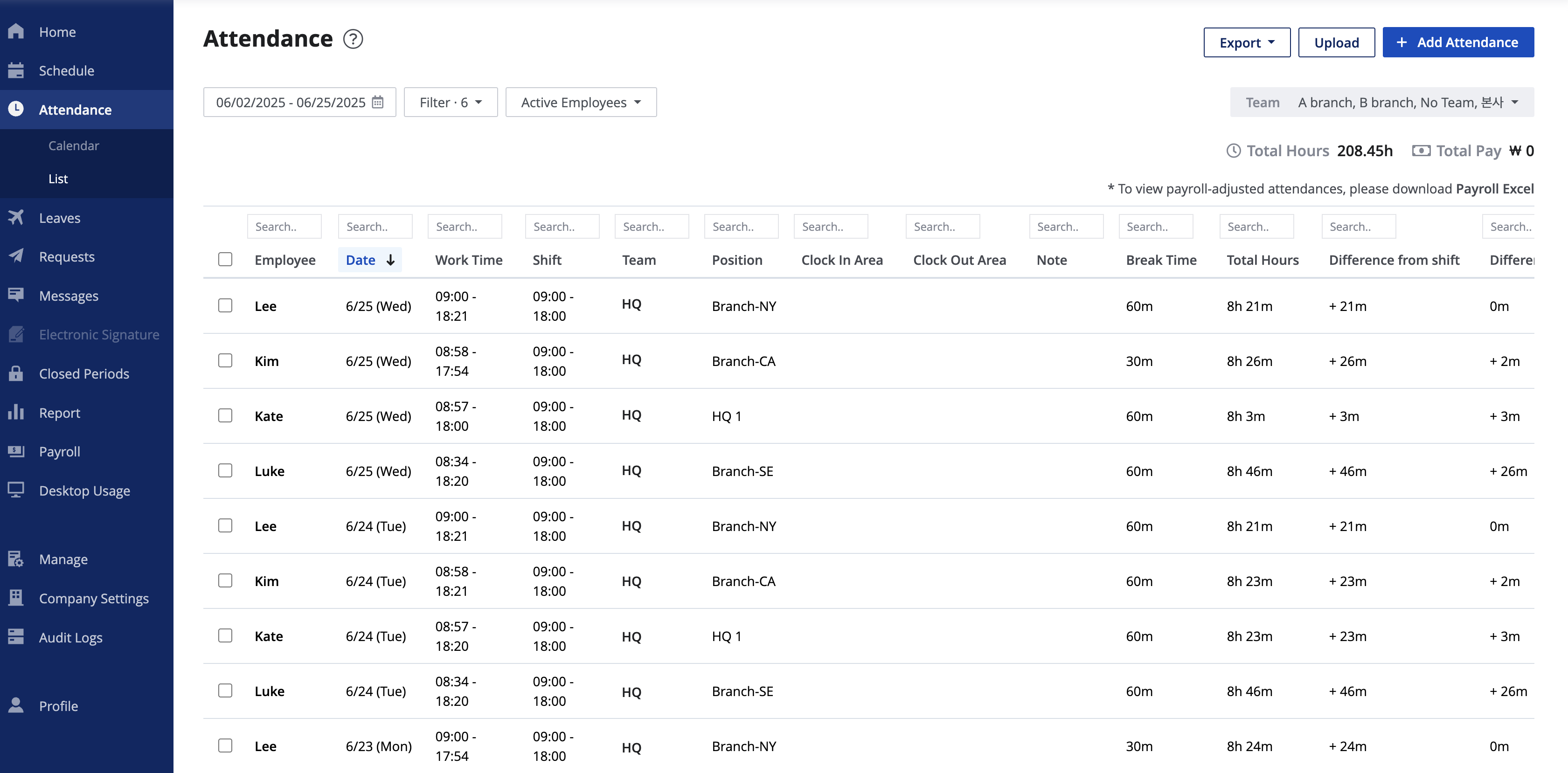This screenshot has width=1568, height=773.
Task: Click the Closed Periods lock icon
Action: [16, 373]
